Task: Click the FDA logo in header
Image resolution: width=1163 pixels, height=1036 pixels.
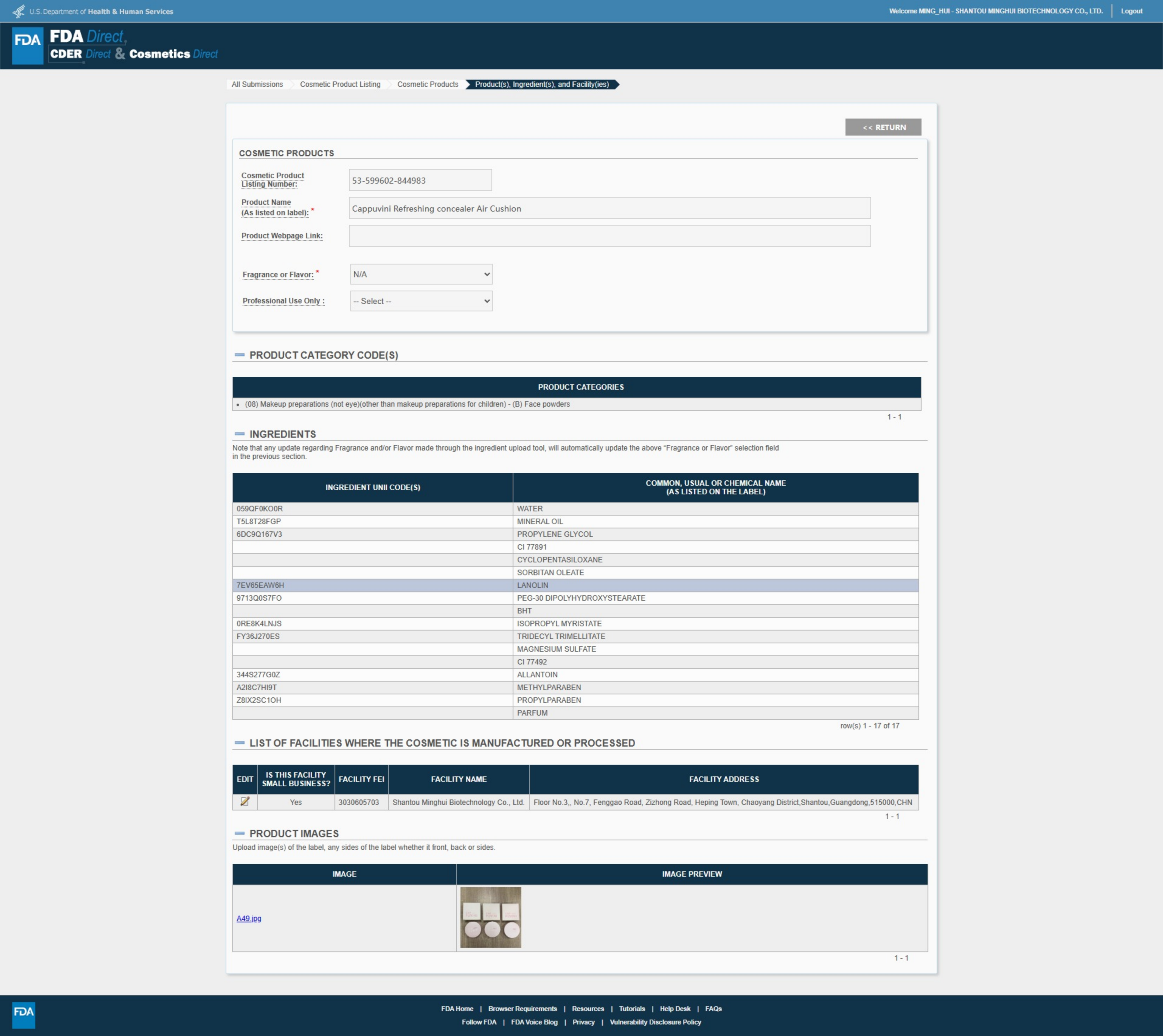Action: coord(27,46)
